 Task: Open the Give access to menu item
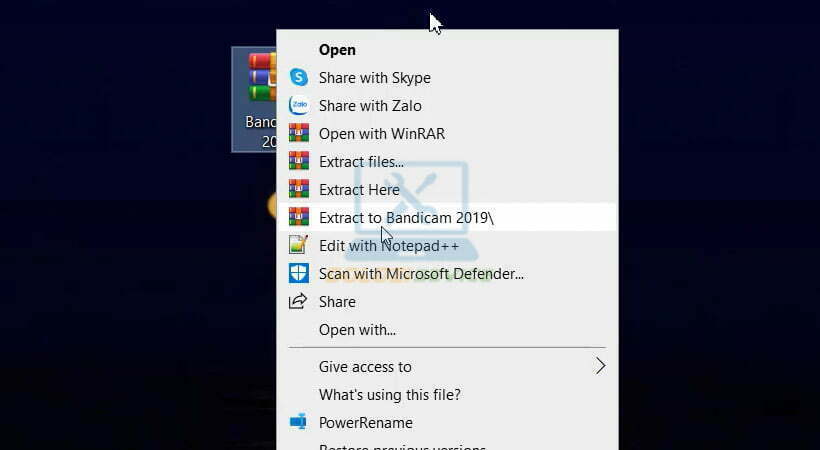[365, 366]
